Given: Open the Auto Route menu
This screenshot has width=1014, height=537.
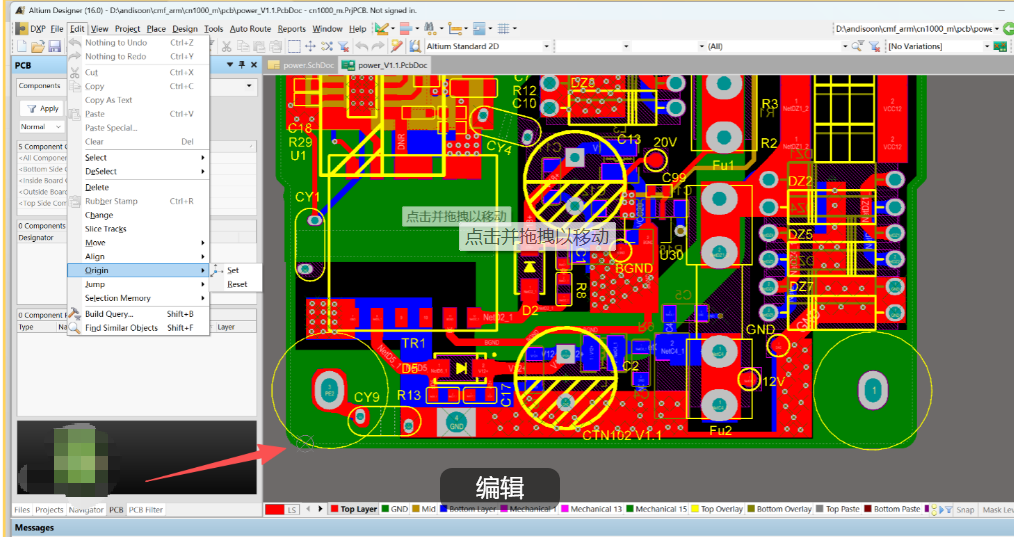Looking at the screenshot, I should [250, 28].
